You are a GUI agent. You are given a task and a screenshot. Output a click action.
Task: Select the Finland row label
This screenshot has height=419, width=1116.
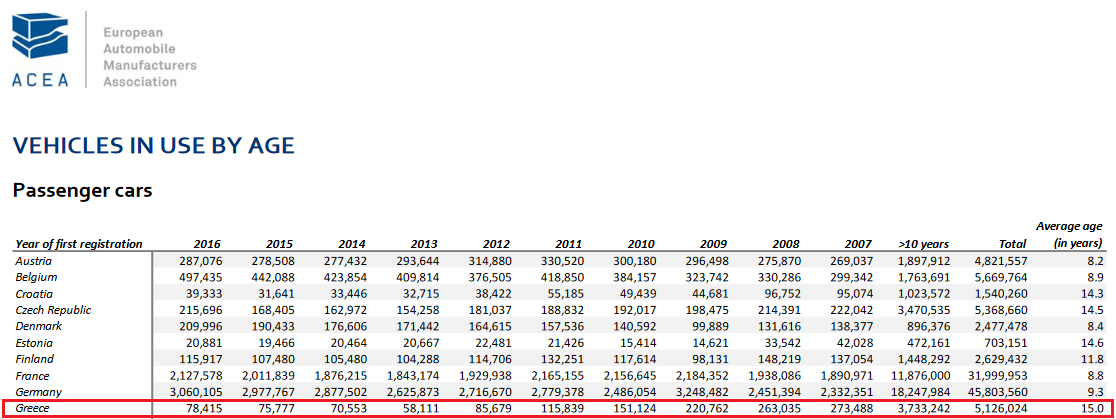34,359
